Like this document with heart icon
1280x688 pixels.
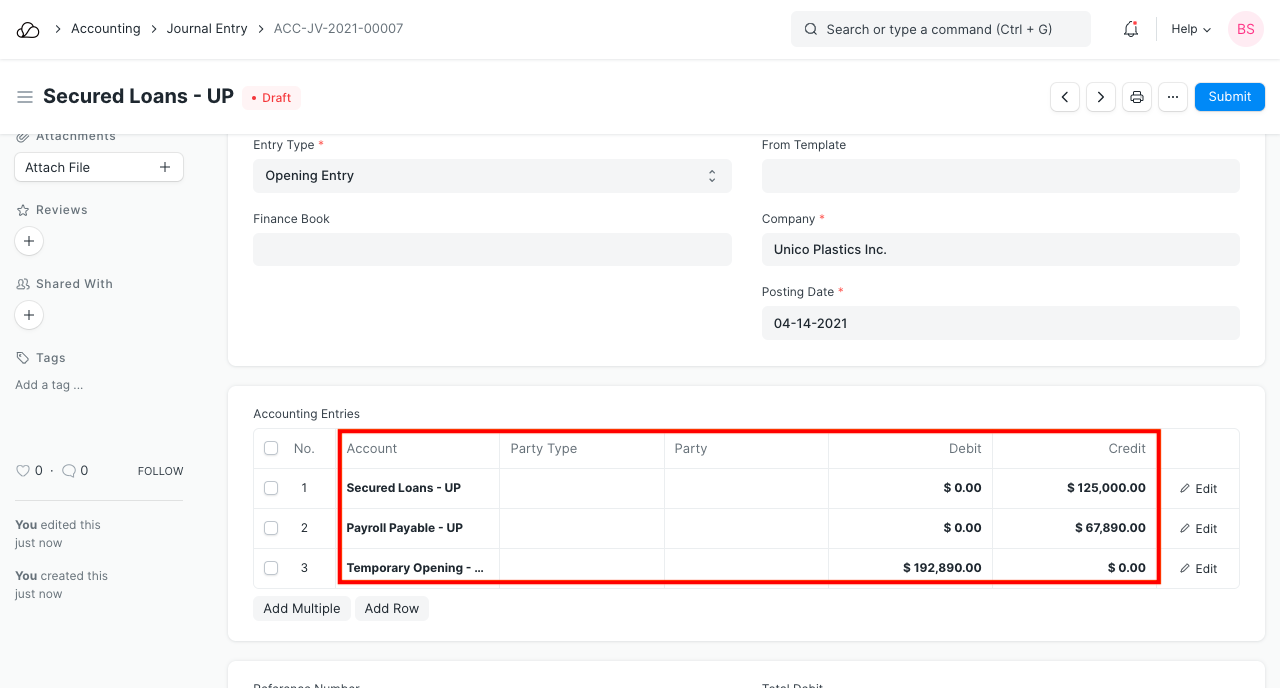coord(23,471)
